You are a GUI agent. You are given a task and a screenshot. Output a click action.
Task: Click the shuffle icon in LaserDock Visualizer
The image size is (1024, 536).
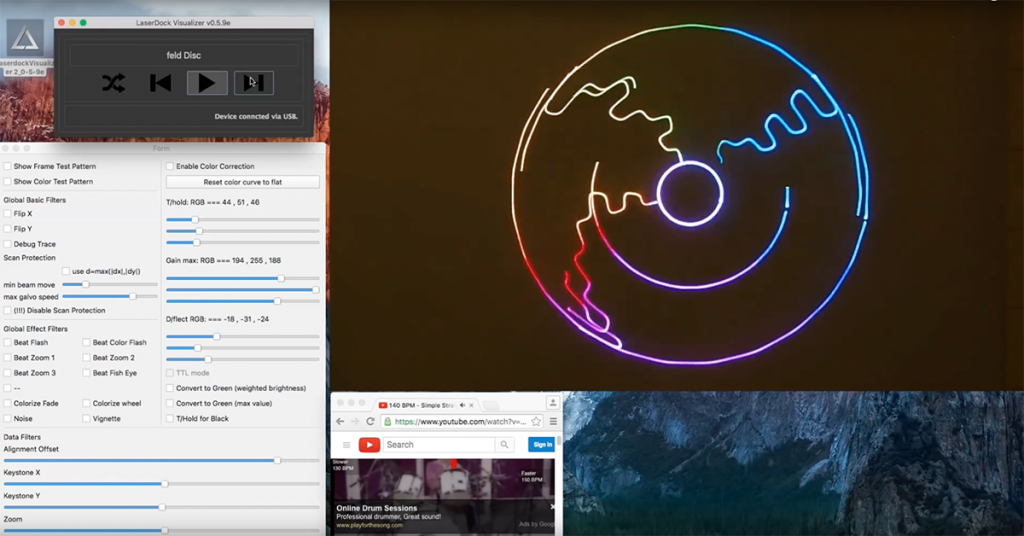click(x=113, y=83)
